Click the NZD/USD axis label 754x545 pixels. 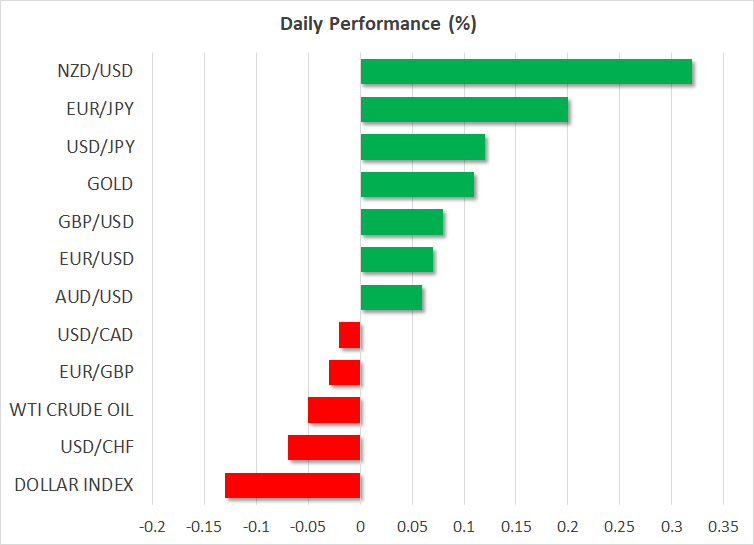(x=97, y=72)
